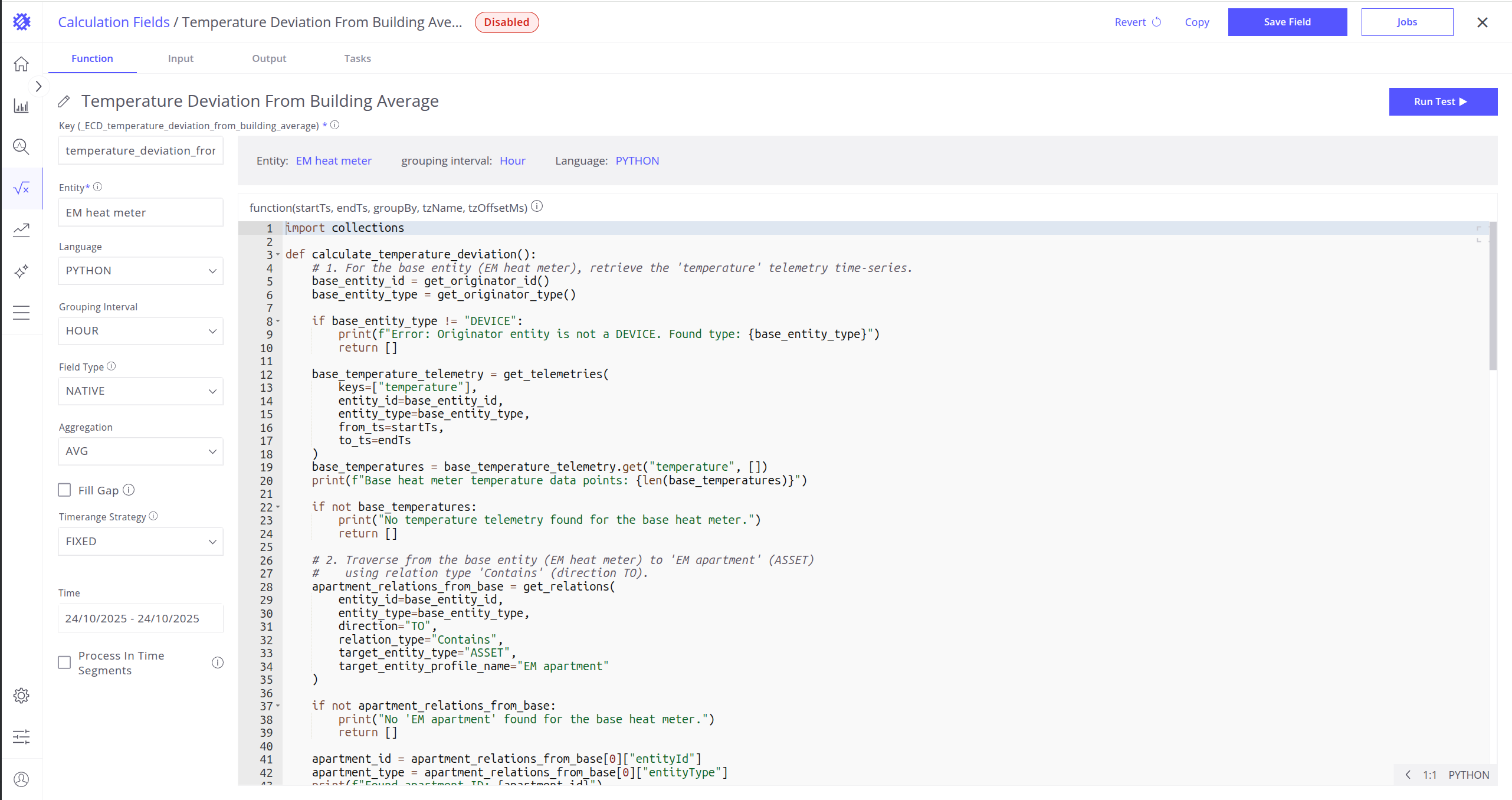Screen dimensions: 1512x800
Task: Open the settings gear sidebar icon
Action: pyautogui.click(x=21, y=696)
